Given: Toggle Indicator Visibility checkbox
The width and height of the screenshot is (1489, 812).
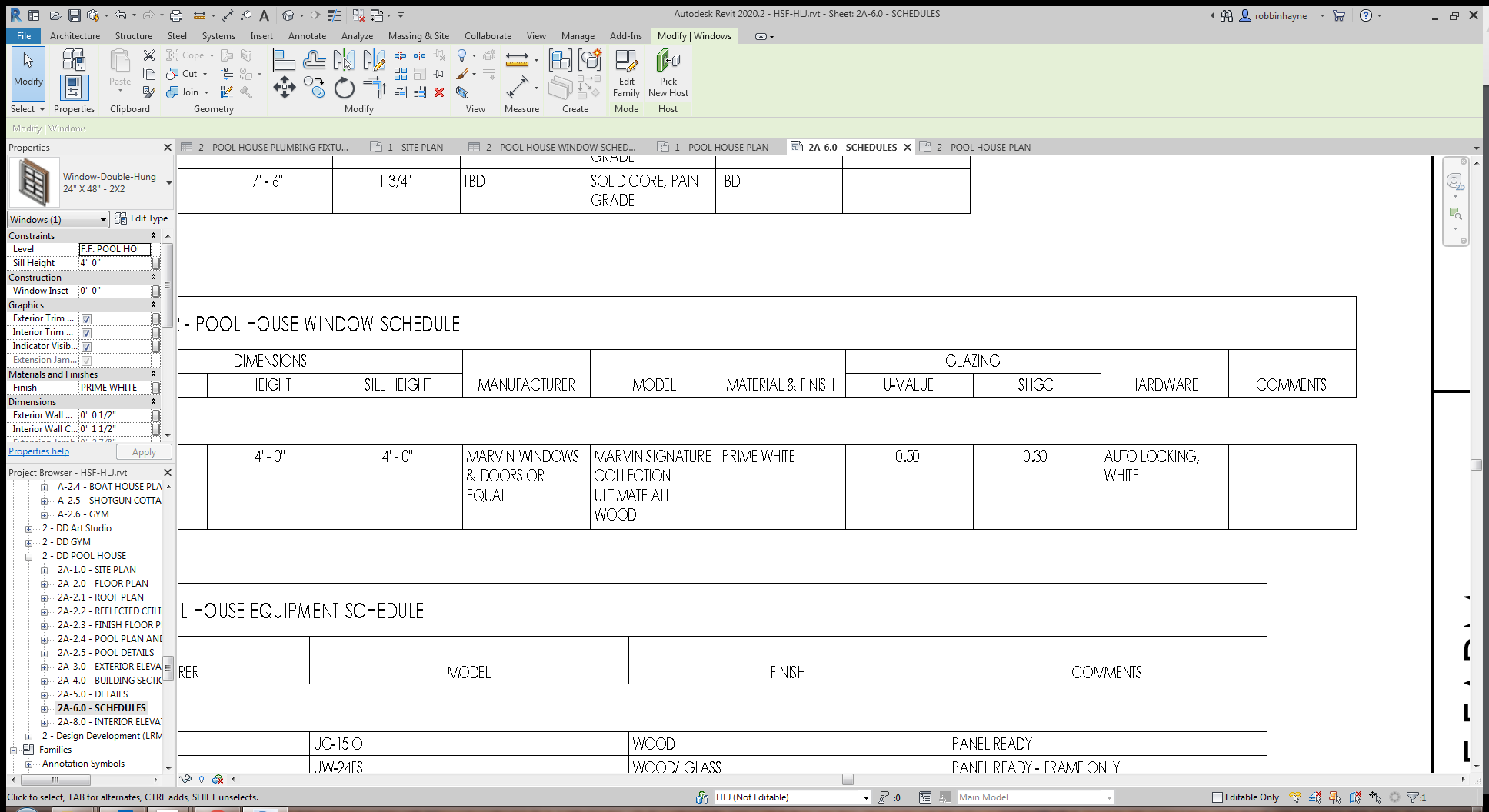Looking at the screenshot, I should pos(86,347).
